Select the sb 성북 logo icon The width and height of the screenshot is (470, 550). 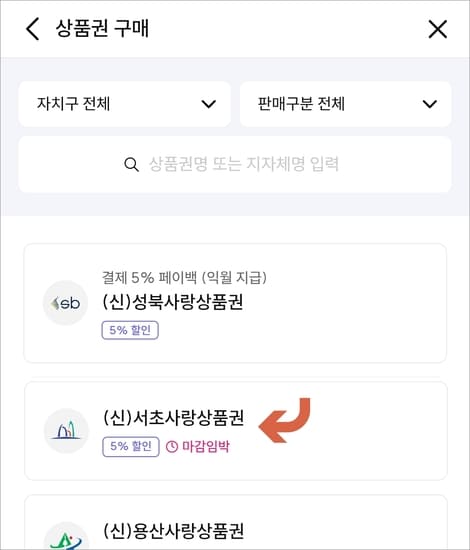[66, 303]
